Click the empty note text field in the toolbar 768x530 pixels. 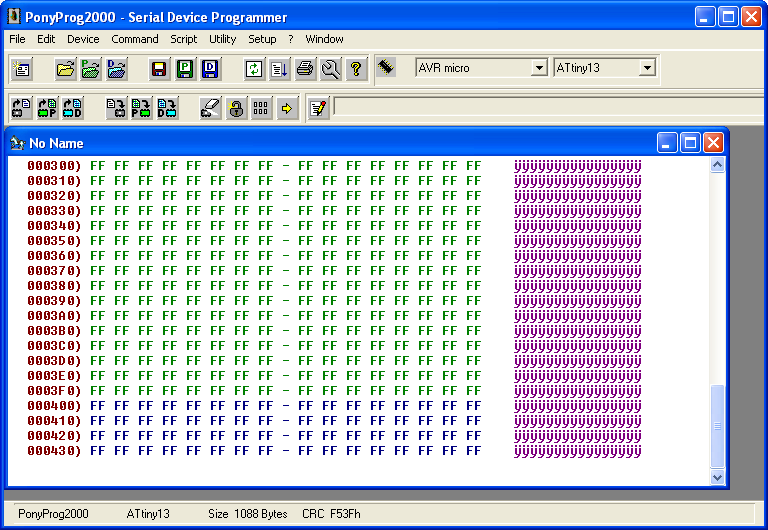coord(551,106)
